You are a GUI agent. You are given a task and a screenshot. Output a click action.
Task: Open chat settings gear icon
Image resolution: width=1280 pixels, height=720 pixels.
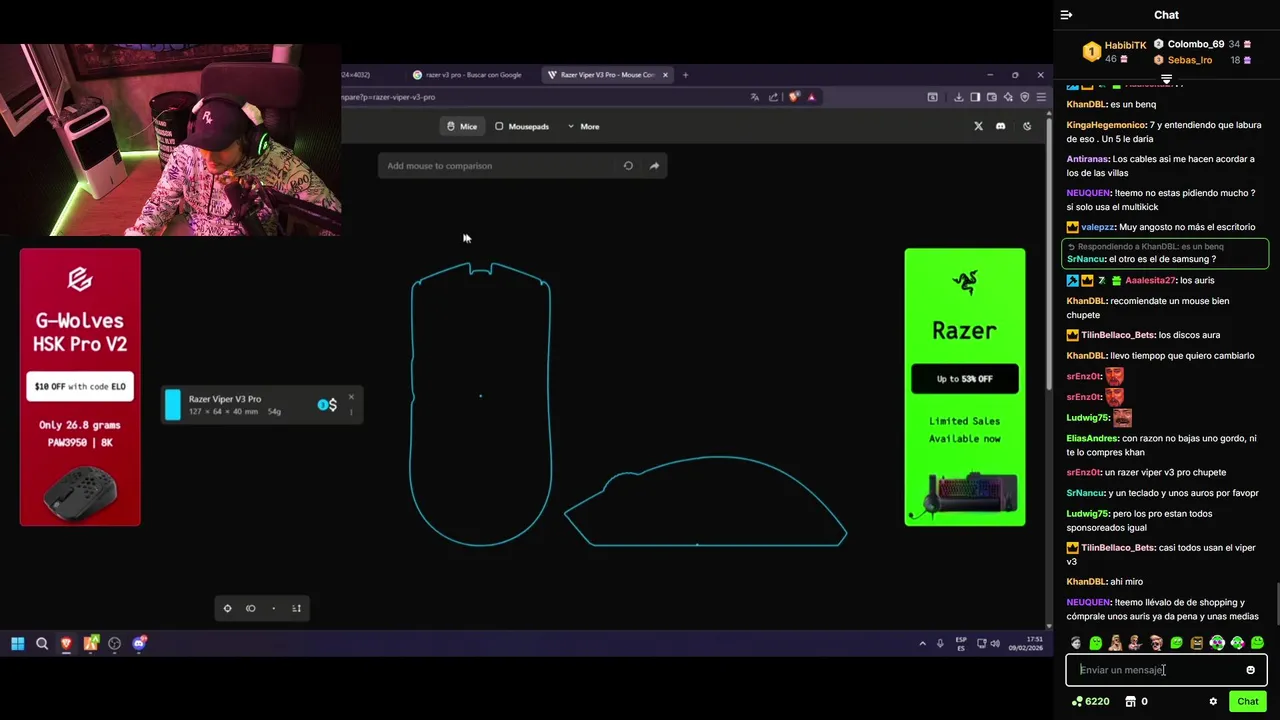click(x=1213, y=701)
